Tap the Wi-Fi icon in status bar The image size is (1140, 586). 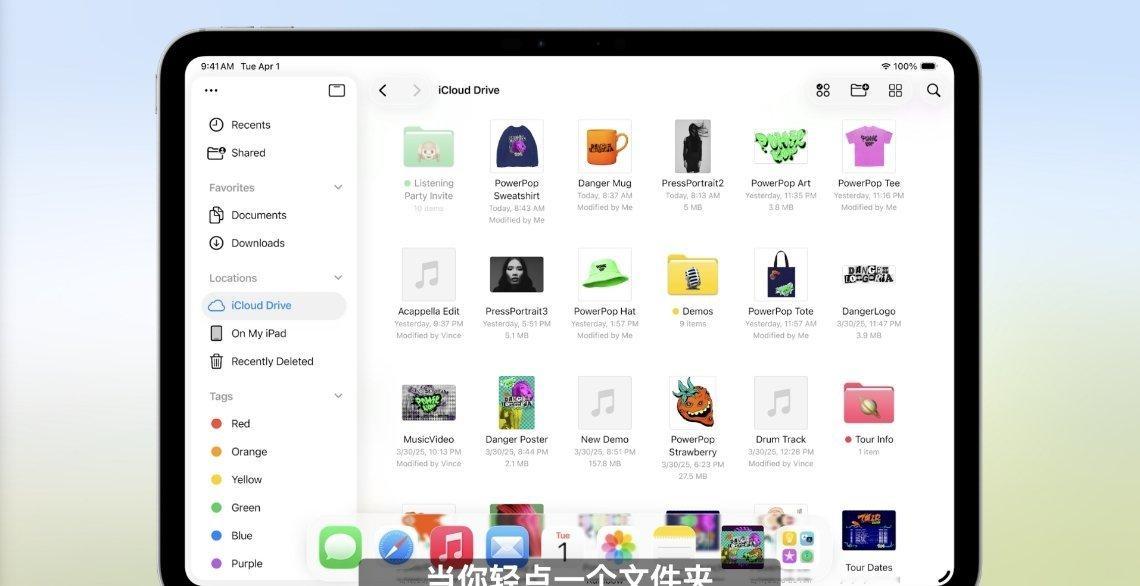coord(886,66)
